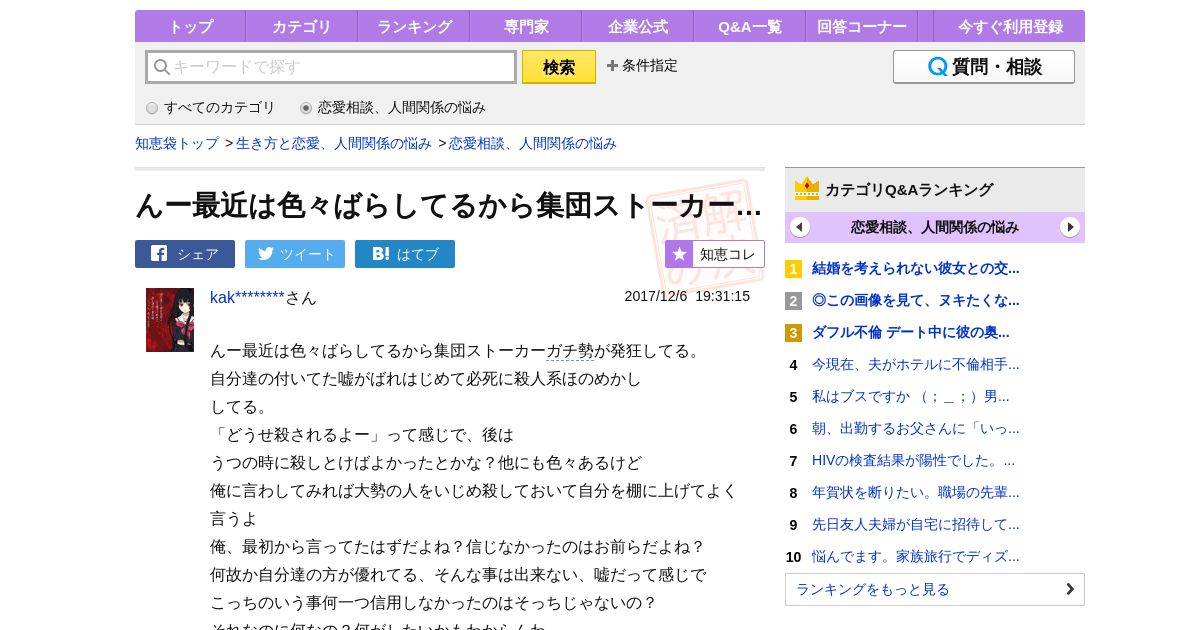The height and width of the screenshot is (630, 1200).
Task: Open rank 6 朝、出勤するお父さんに link
Action: point(916,428)
